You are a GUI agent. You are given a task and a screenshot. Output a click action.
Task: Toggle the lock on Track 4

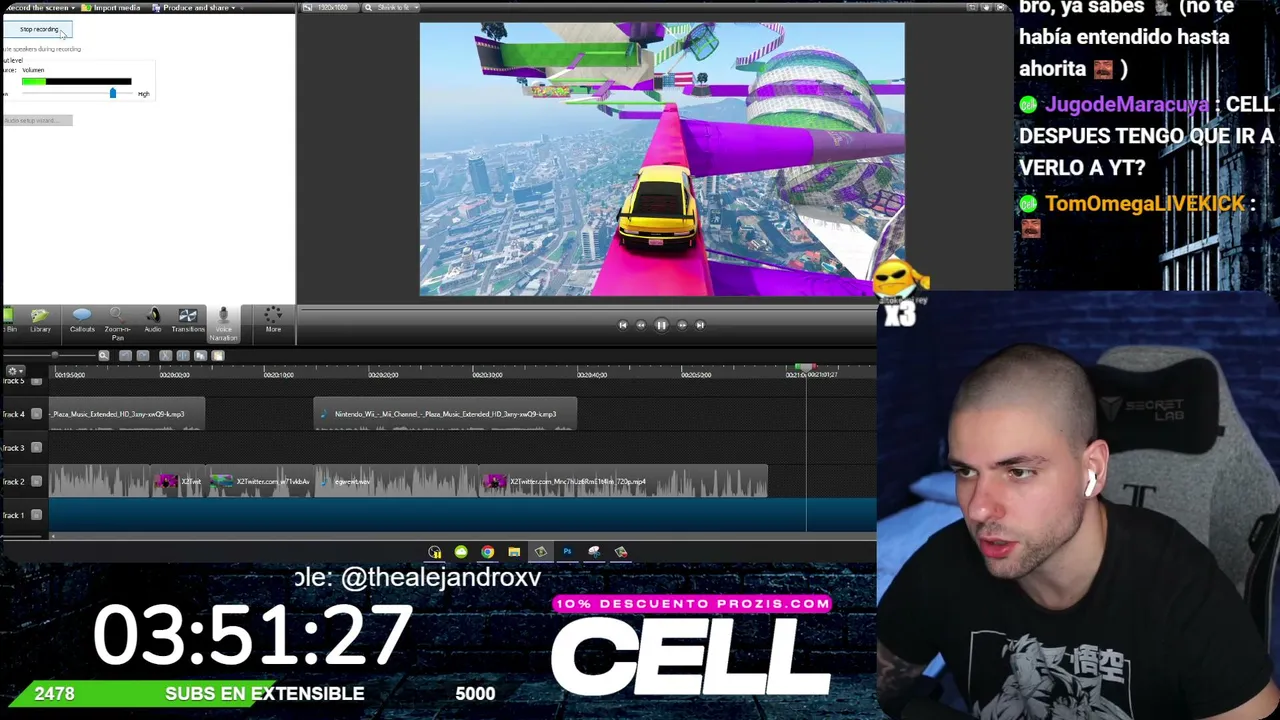(37, 414)
